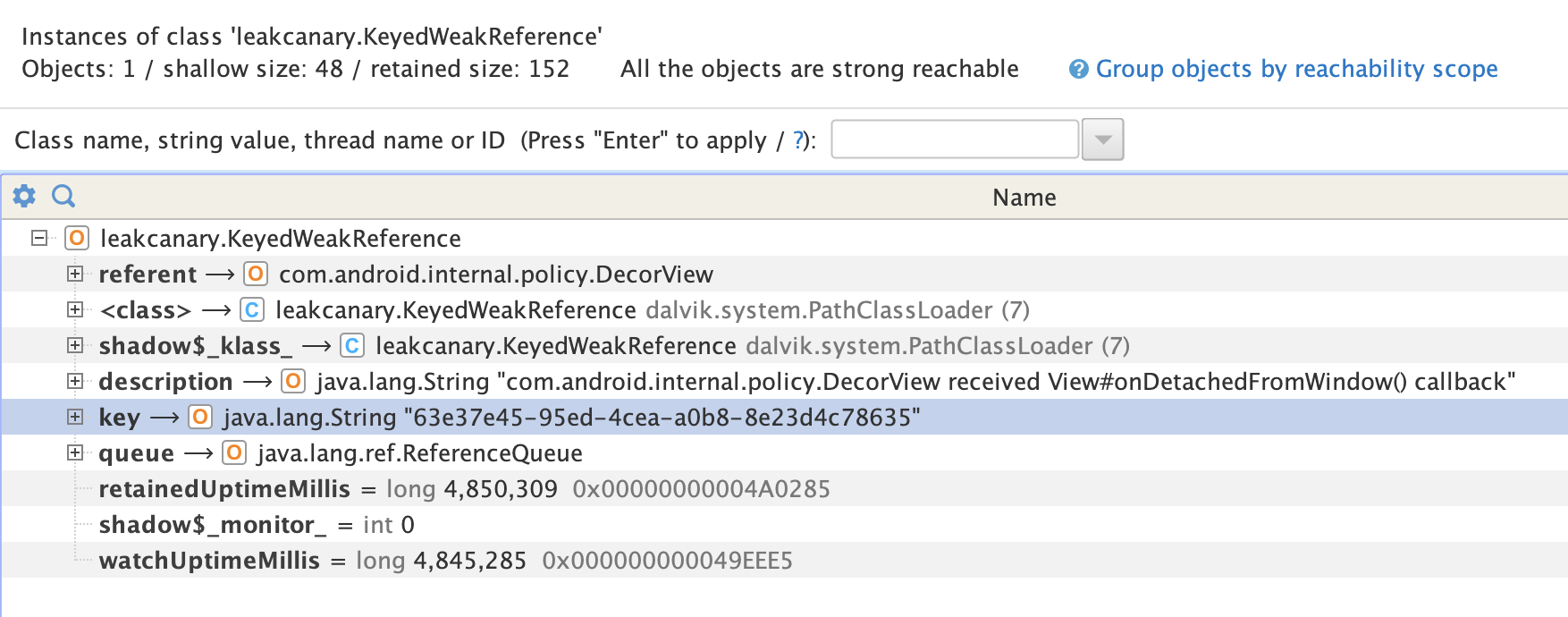Click the ReferenceQueue object icon

point(234,452)
